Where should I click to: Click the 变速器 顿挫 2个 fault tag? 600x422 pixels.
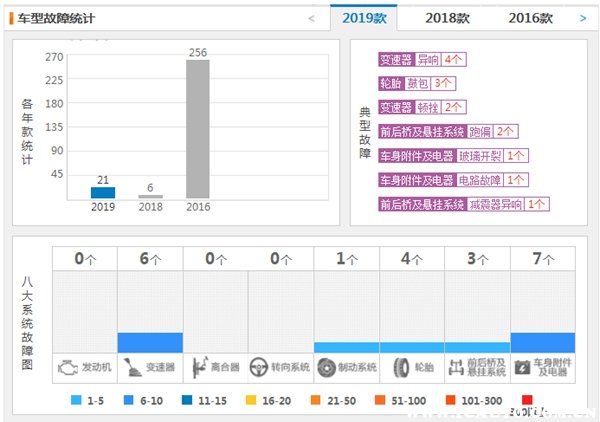point(421,107)
